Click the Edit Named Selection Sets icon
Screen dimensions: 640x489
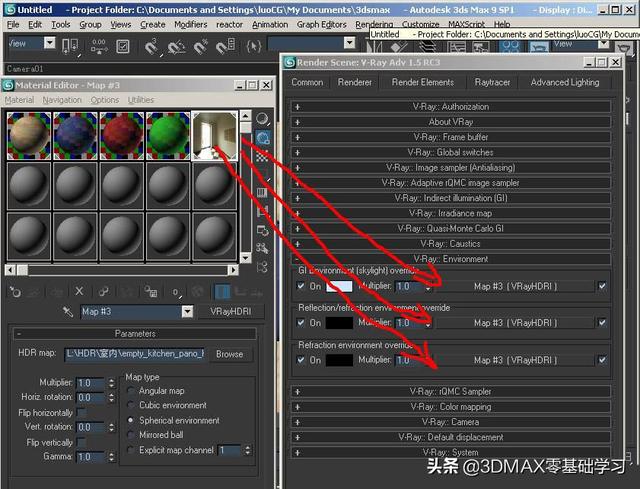254,46
